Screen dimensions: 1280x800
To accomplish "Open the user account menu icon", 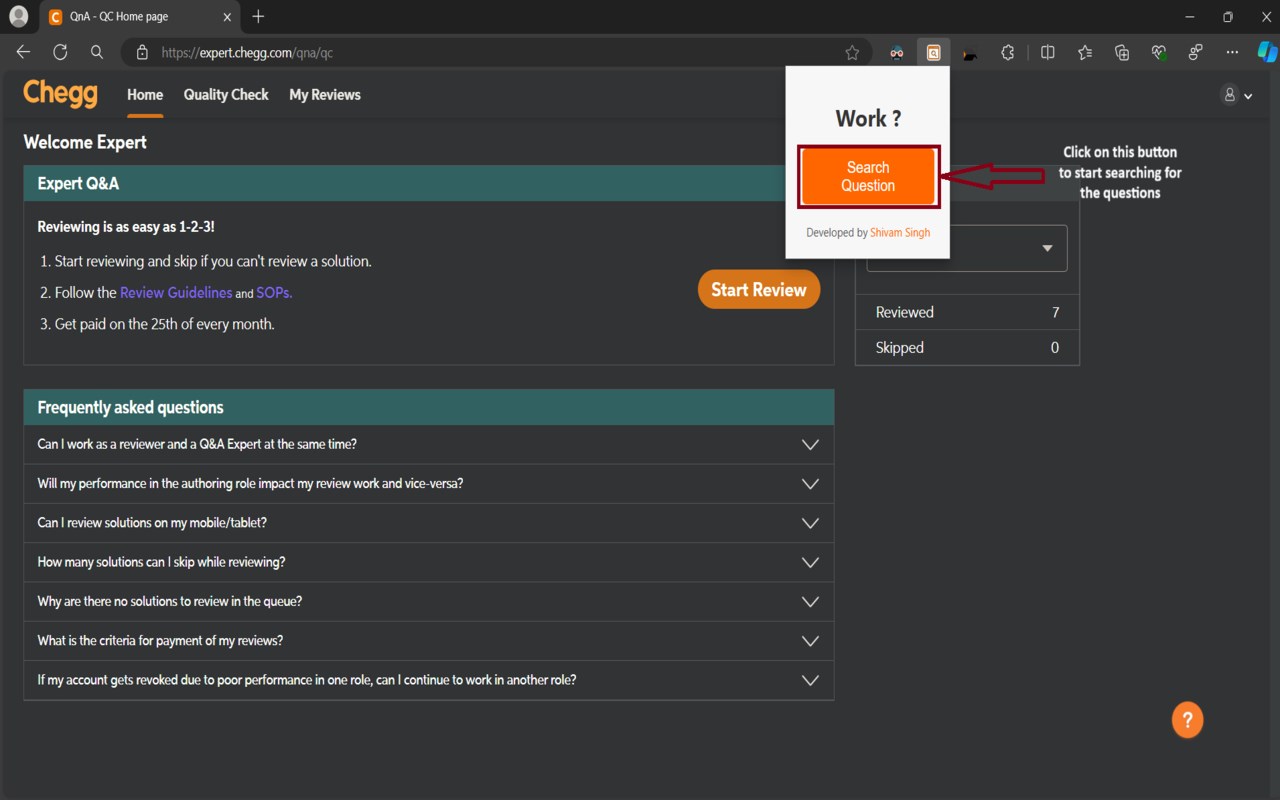I will (x=1237, y=95).
